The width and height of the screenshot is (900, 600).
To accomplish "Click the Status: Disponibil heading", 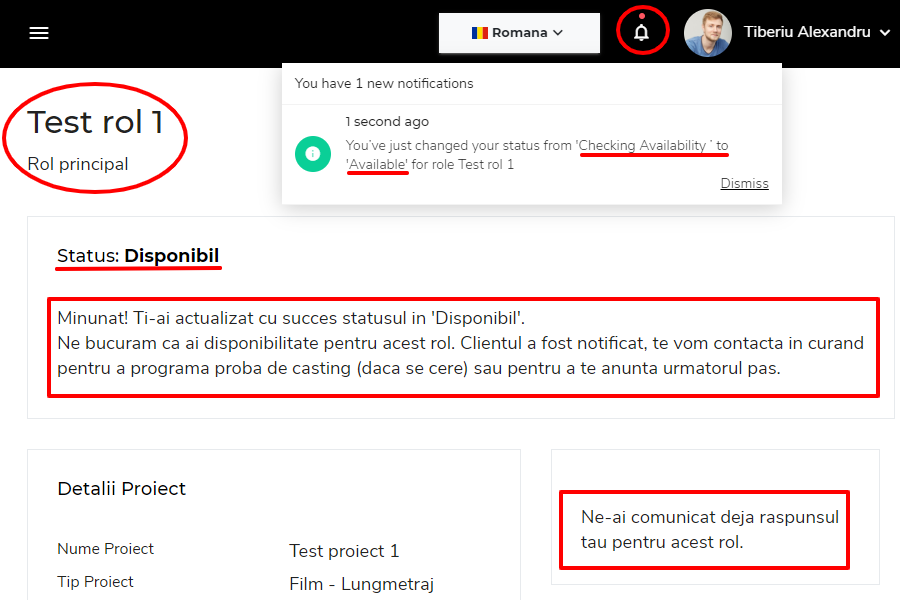I will pyautogui.click(x=138, y=256).
